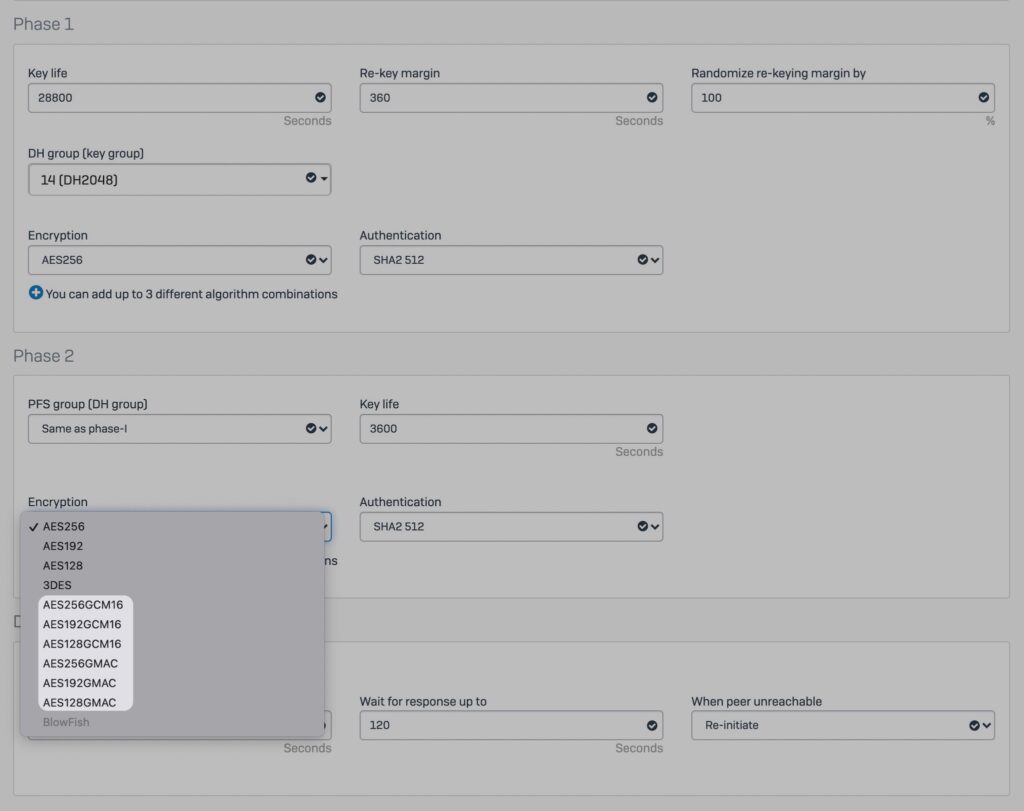Viewport: 1024px width, 811px height.
Task: Pick AES128GCM16 from the list
Action: (x=172, y=644)
